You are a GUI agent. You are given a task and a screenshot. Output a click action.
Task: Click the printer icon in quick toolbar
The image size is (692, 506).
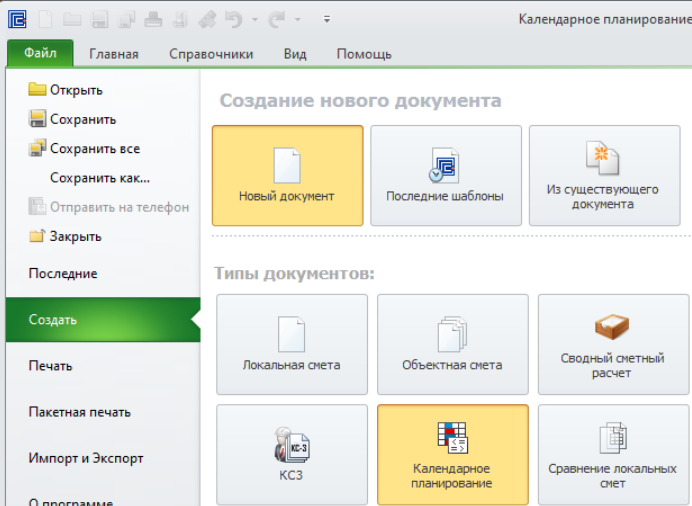point(153,19)
